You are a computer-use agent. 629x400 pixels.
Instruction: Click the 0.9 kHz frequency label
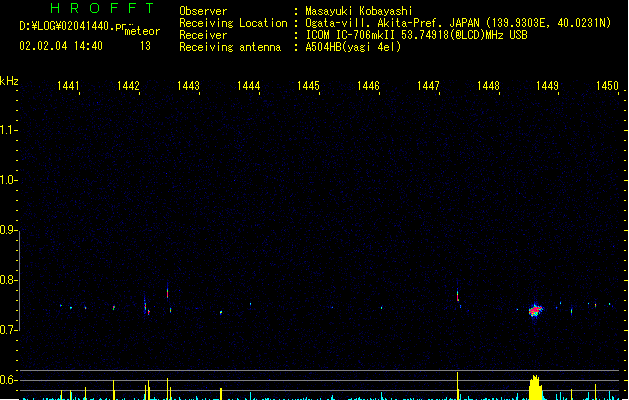coord(7,230)
